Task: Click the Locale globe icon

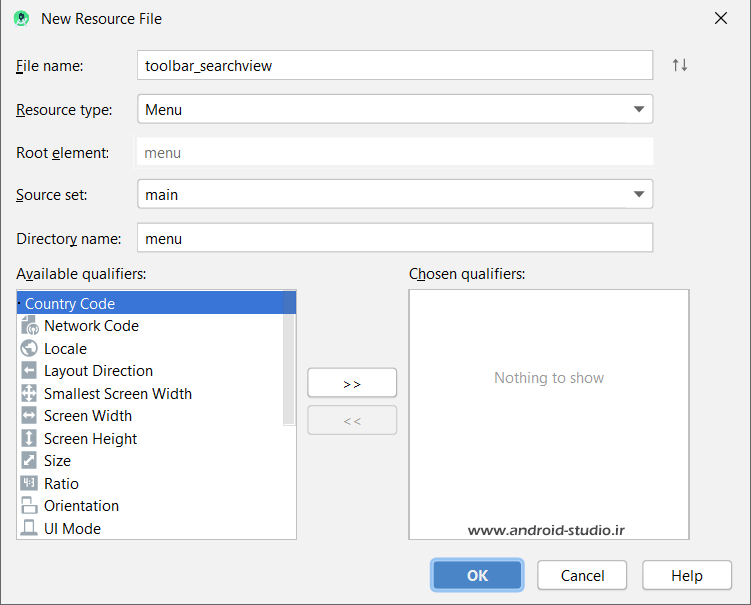Action: 29,349
